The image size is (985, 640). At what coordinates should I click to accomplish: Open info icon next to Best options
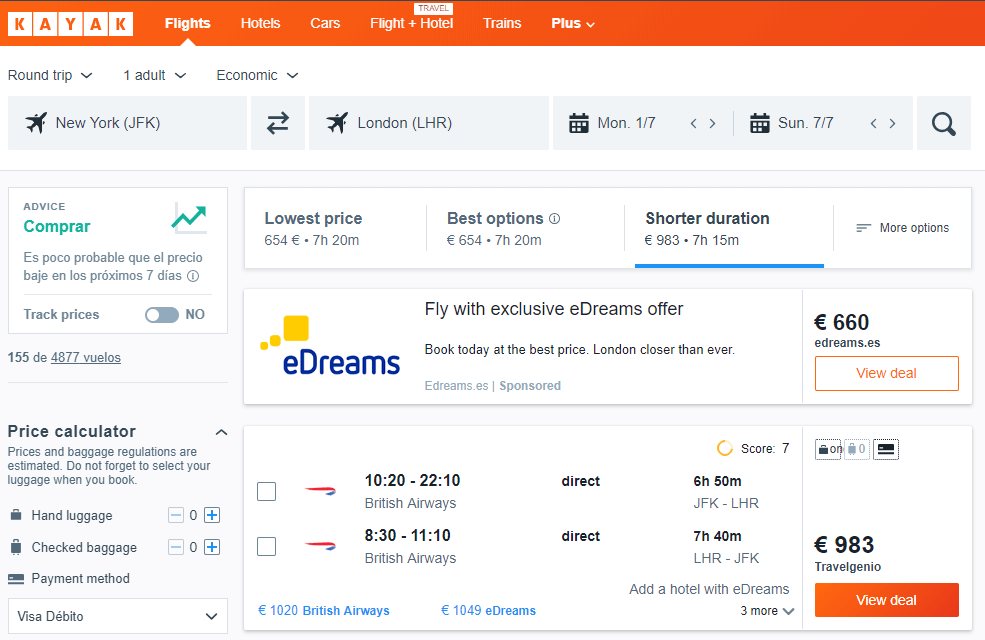[x=554, y=219]
